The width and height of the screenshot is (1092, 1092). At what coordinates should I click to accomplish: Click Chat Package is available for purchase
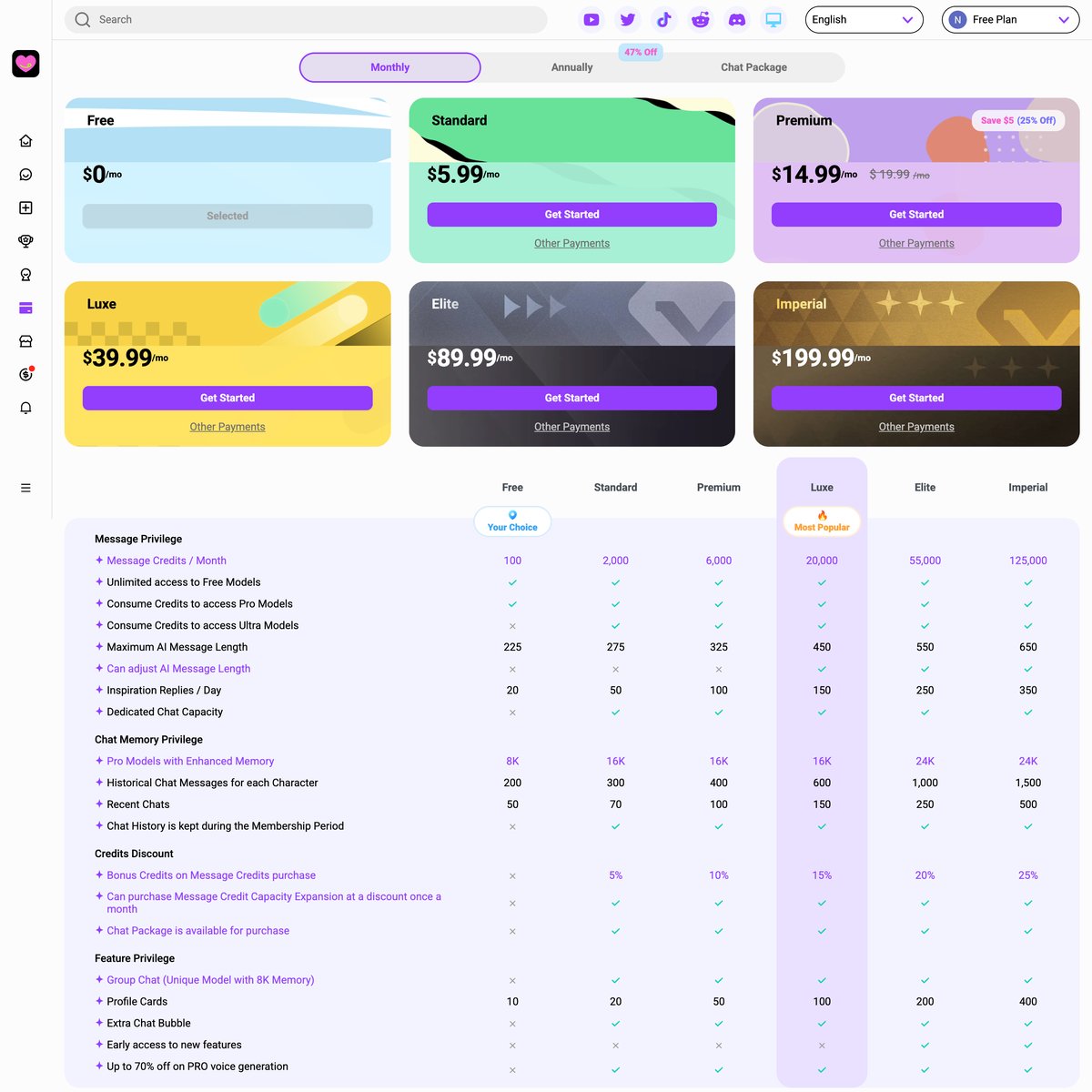click(197, 931)
